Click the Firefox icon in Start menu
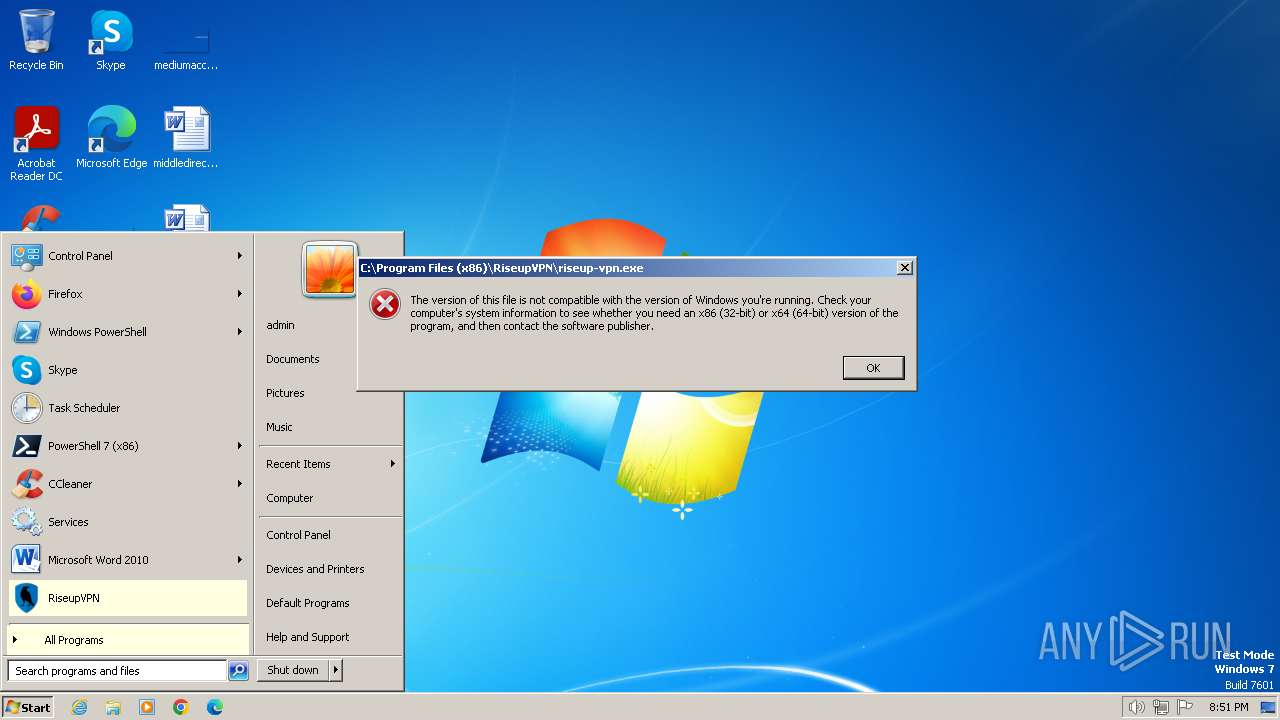This screenshot has height=720, width=1280. coord(26,294)
